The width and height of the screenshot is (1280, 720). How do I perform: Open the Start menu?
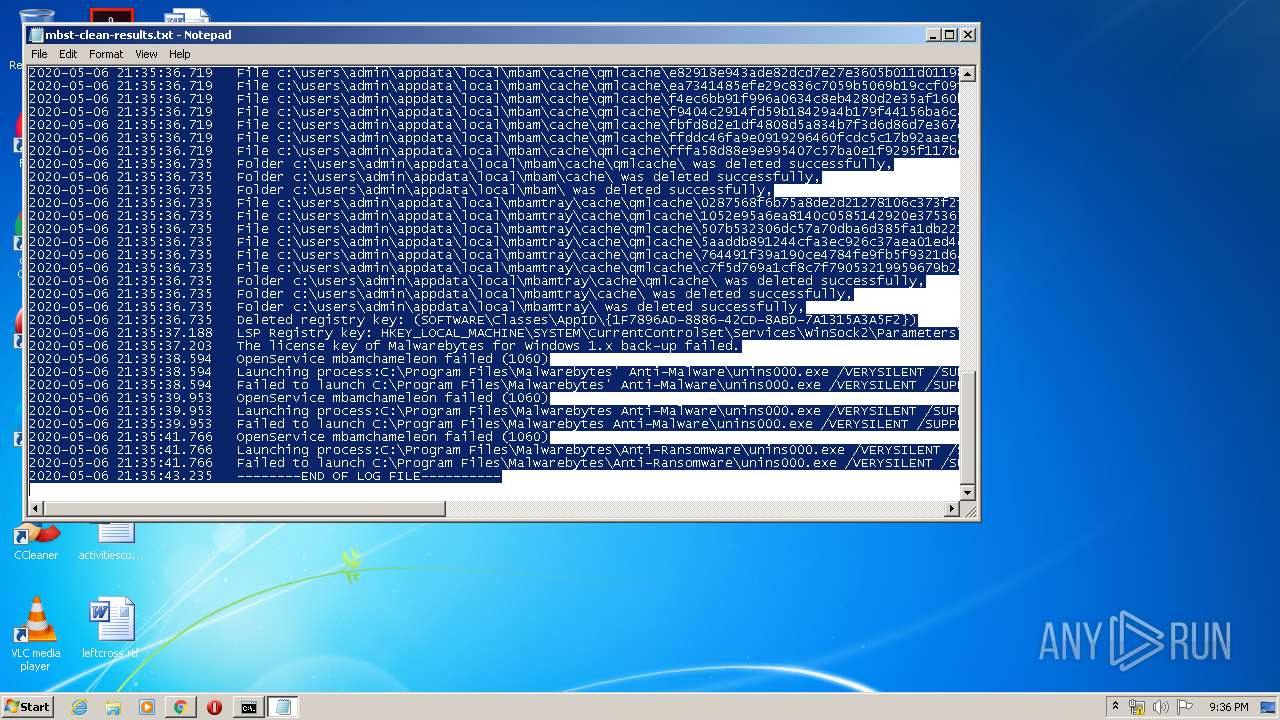(x=27, y=706)
